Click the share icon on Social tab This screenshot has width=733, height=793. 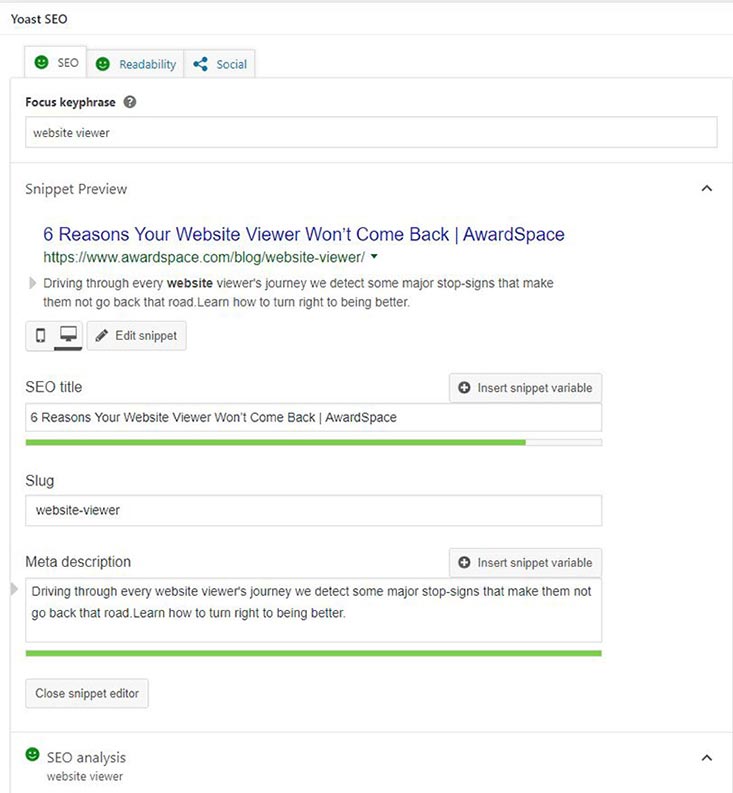click(200, 64)
